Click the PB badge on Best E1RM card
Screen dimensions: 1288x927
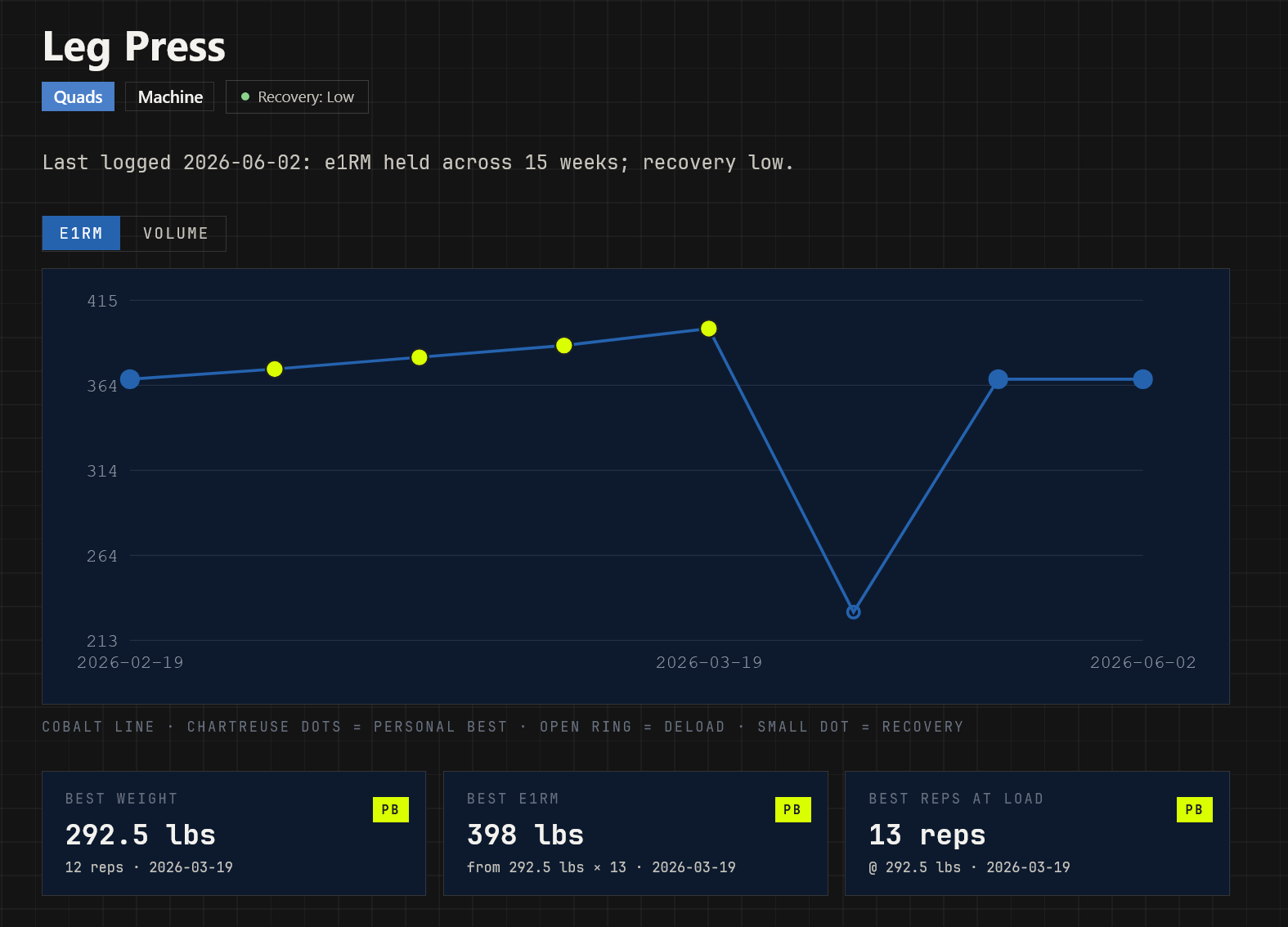(792, 809)
